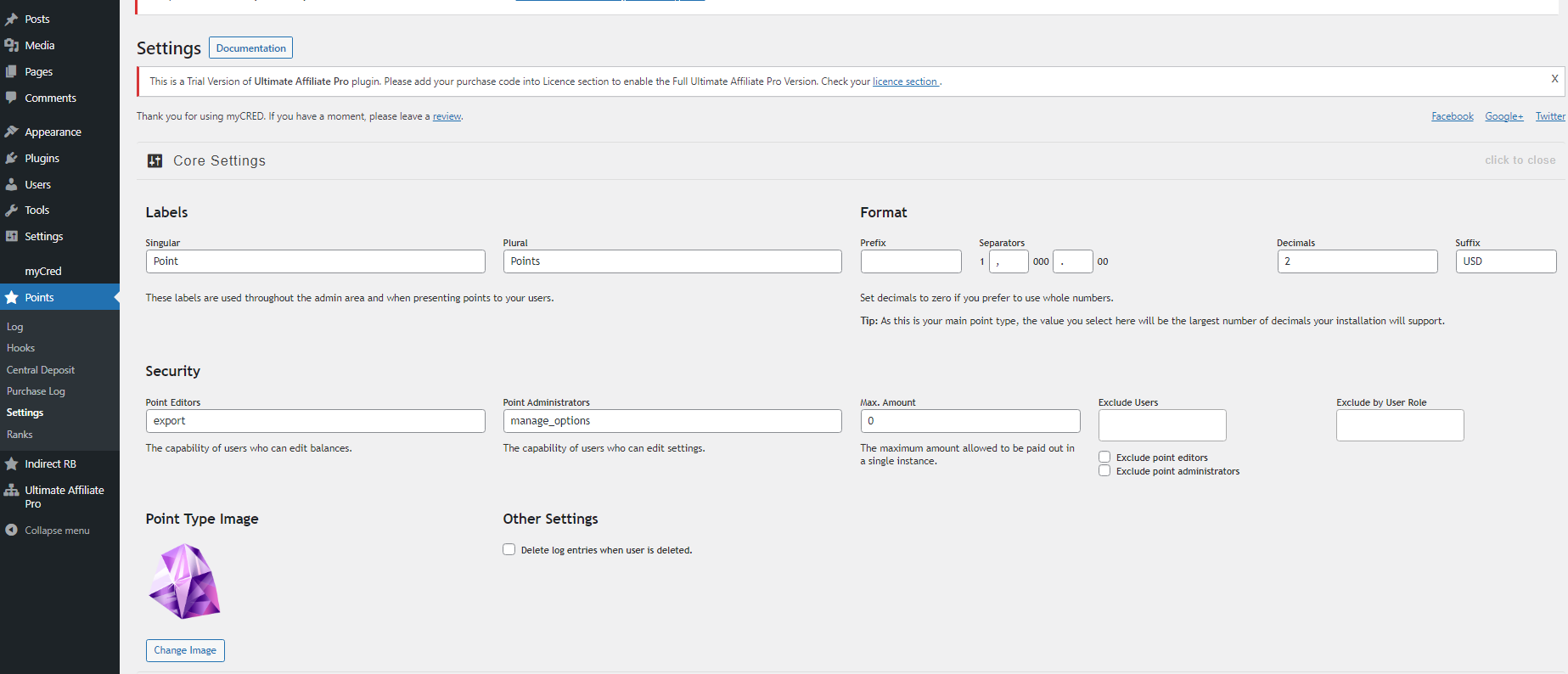Click the Appearance brush icon
The height and width of the screenshot is (674, 1568).
12,132
